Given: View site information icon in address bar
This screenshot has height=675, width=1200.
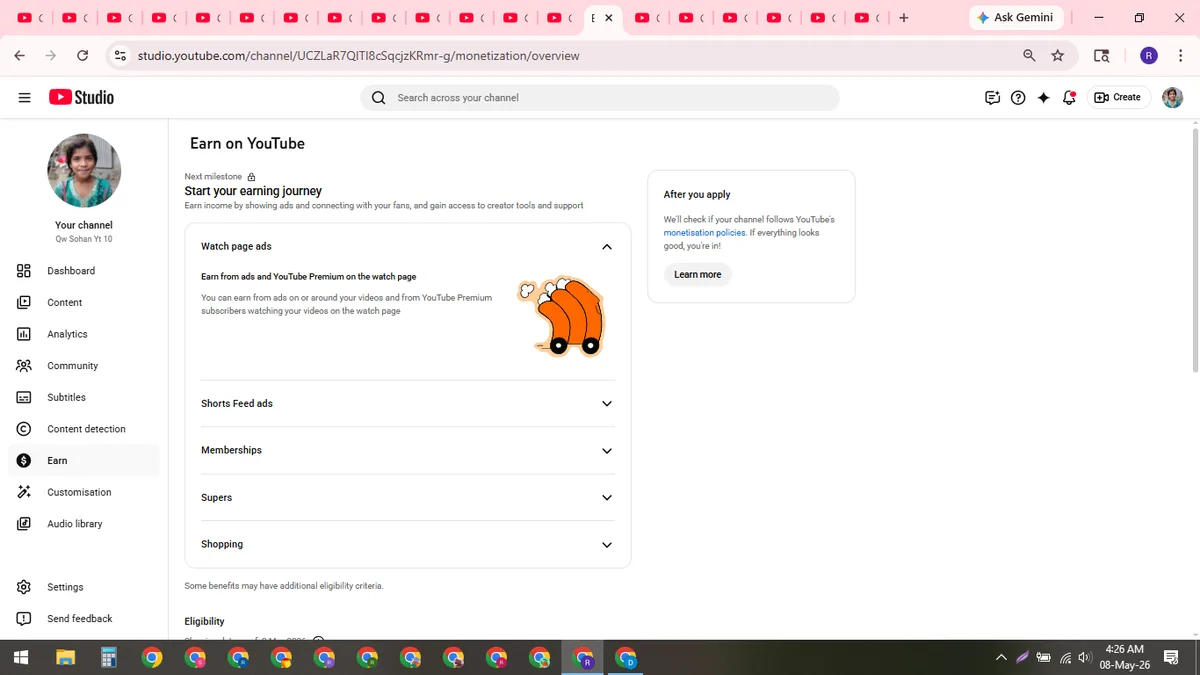Looking at the screenshot, I should click(120, 56).
